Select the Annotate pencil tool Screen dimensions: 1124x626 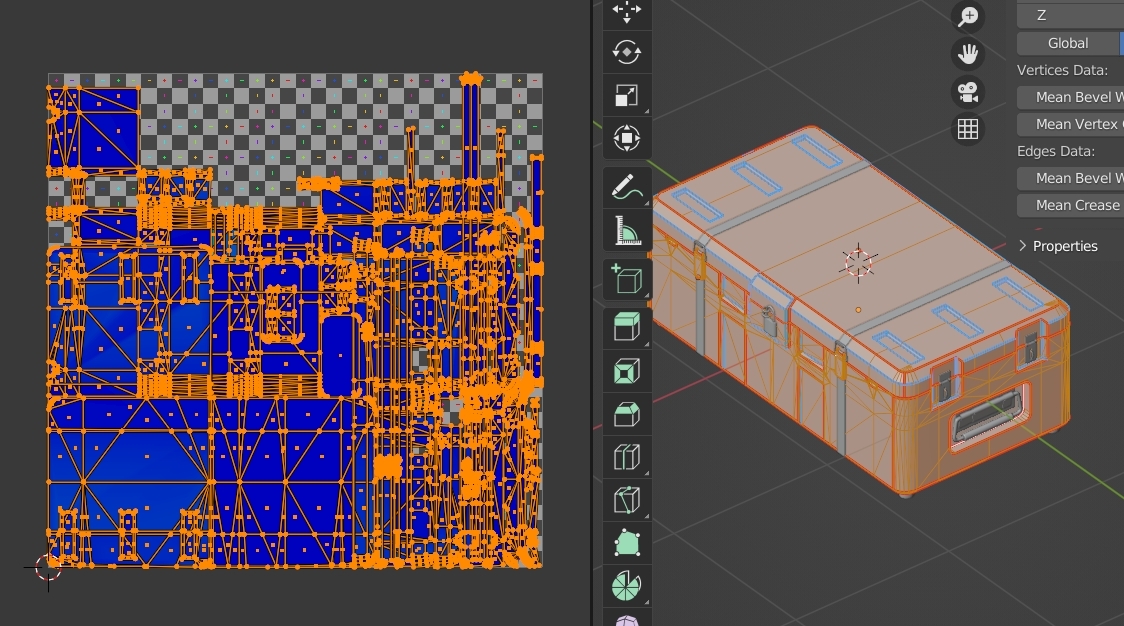coord(627,188)
